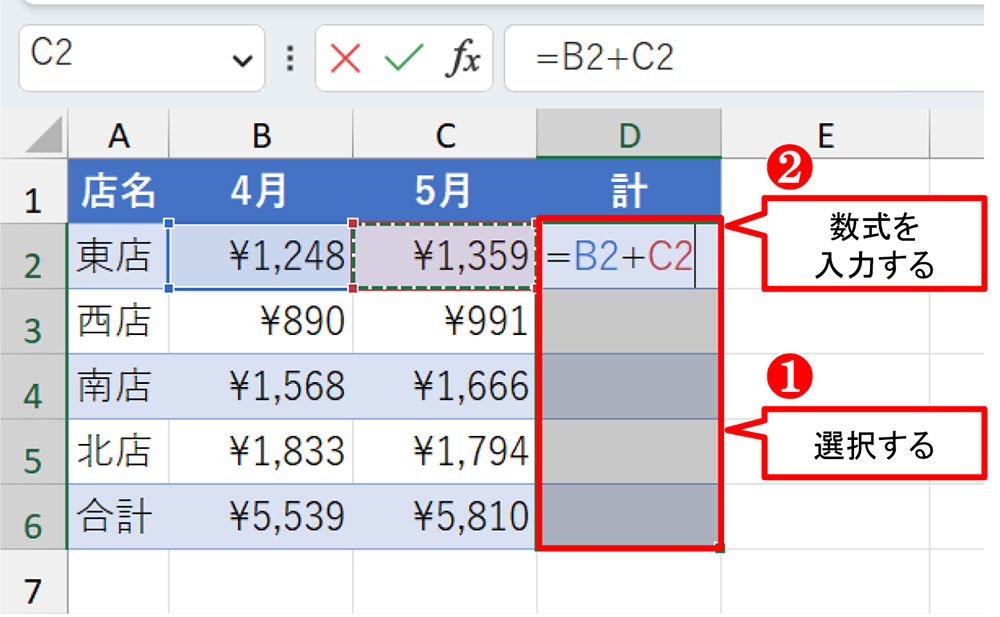Click the cell with ¥890
Image resolution: width=1000 pixels, height=617 pixels.
point(261,322)
